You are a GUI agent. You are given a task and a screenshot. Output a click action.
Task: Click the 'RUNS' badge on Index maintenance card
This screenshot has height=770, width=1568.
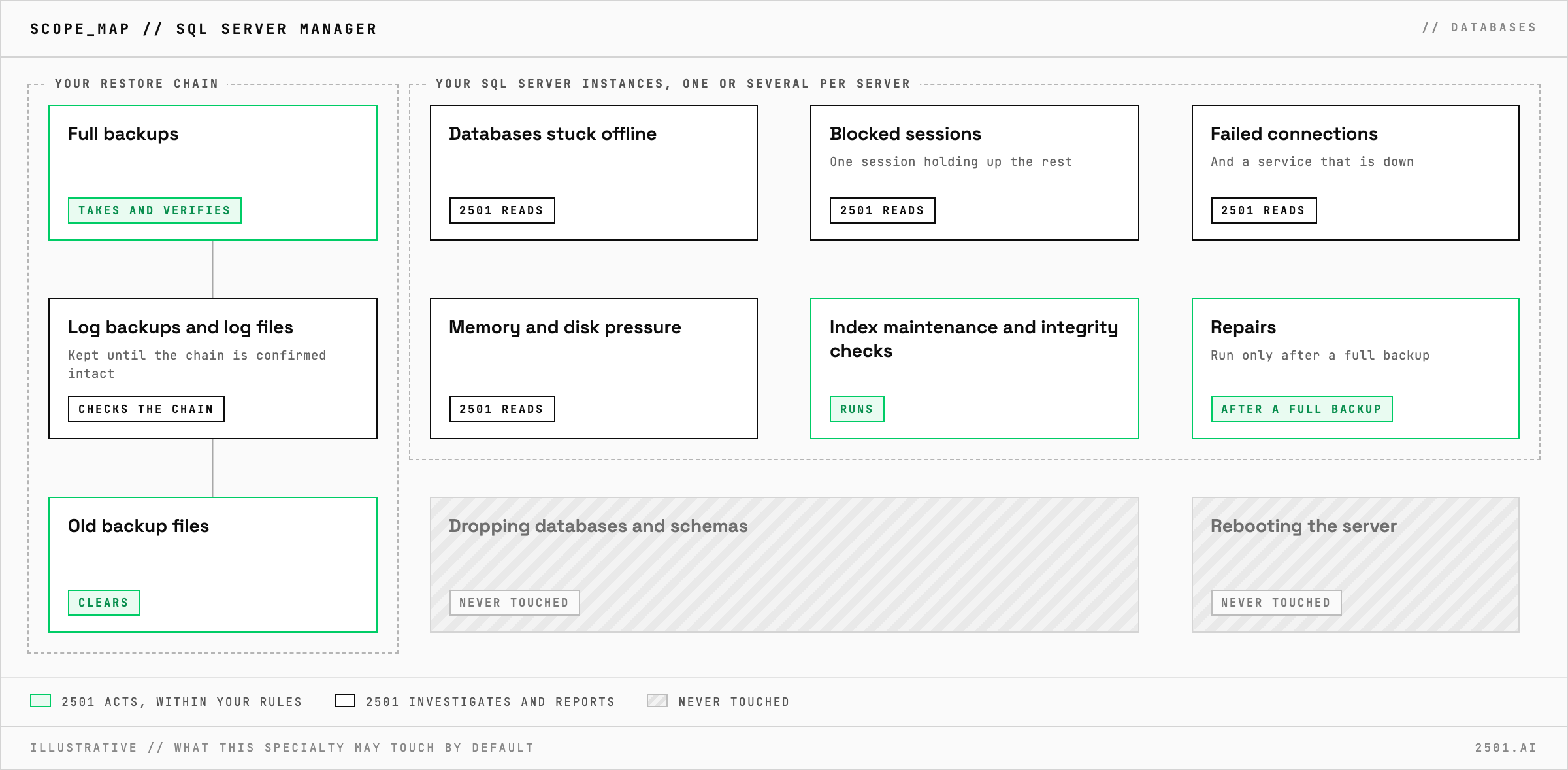tap(857, 409)
